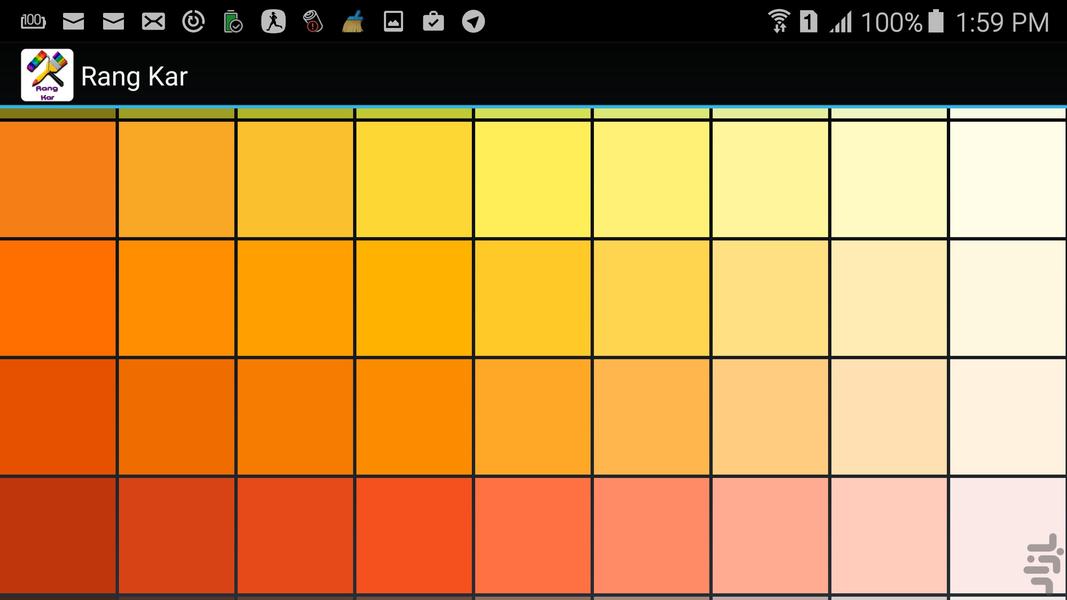This screenshot has width=1067, height=600.
Task: Tap the SIM 1 indicator icon
Action: (x=808, y=21)
